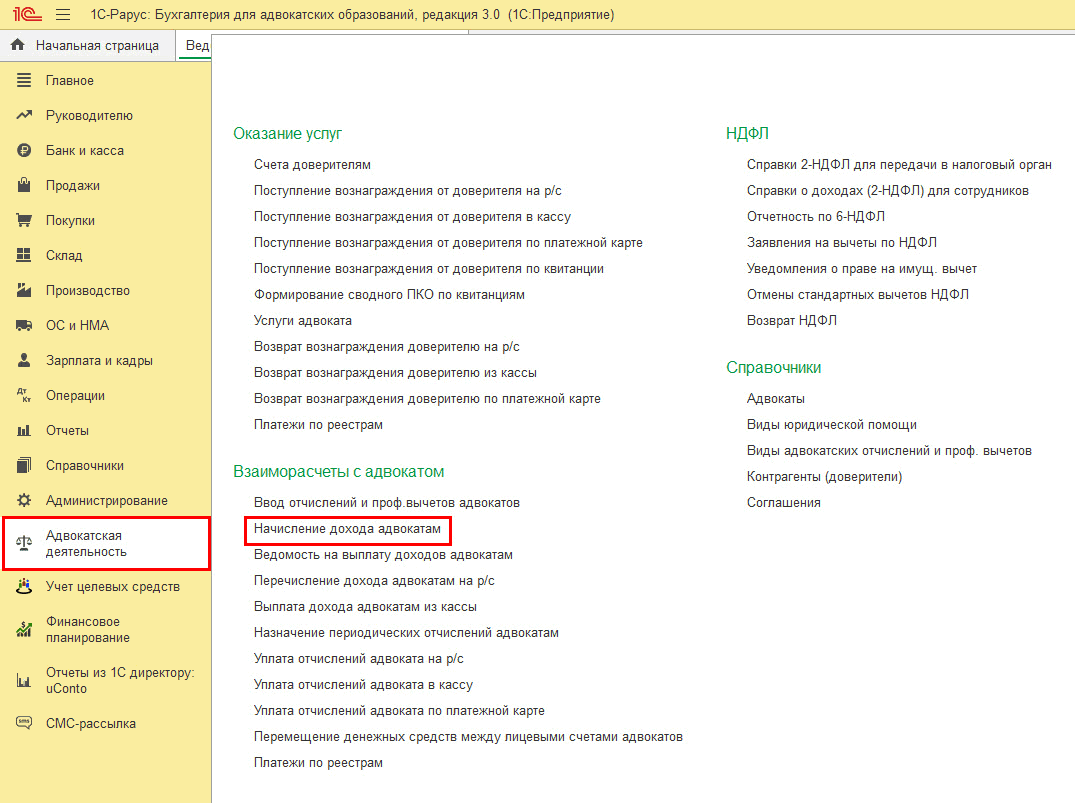This screenshot has height=803, width=1075.
Task: Click the Продажи shopping bag icon
Action: click(25, 186)
